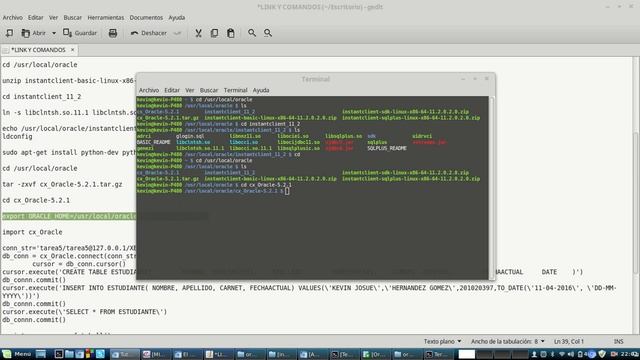Paste clipboard using paste icon
The width and height of the screenshot is (640, 360).
231,33
